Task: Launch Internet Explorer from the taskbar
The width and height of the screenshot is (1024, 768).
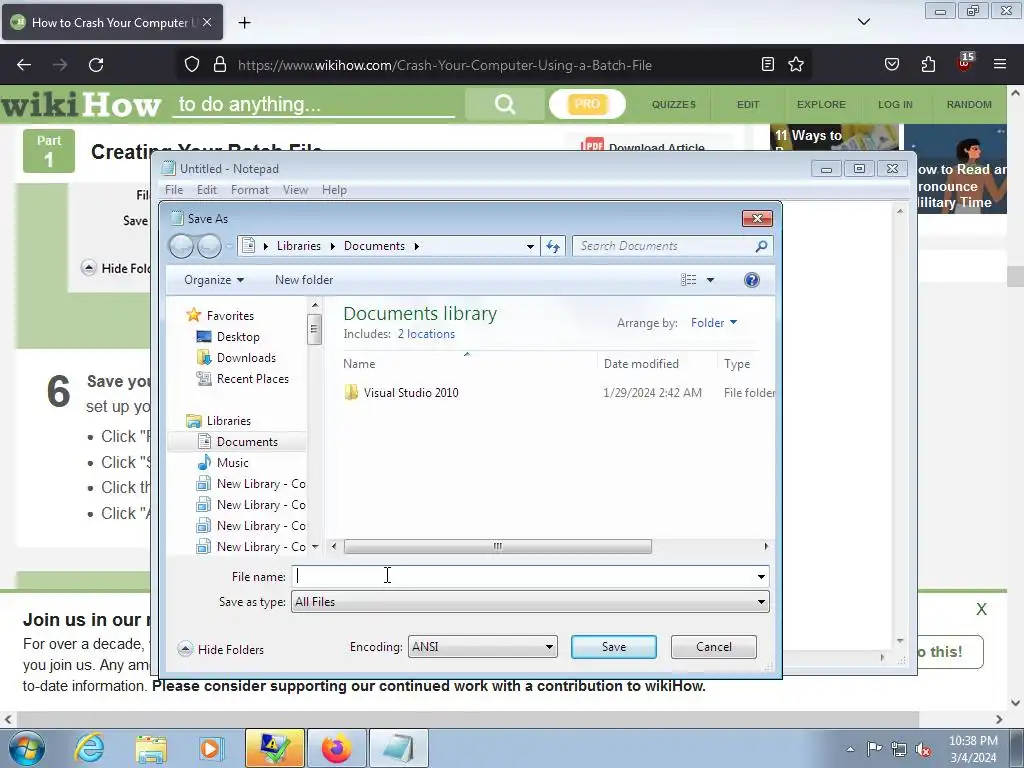Action: (89, 748)
